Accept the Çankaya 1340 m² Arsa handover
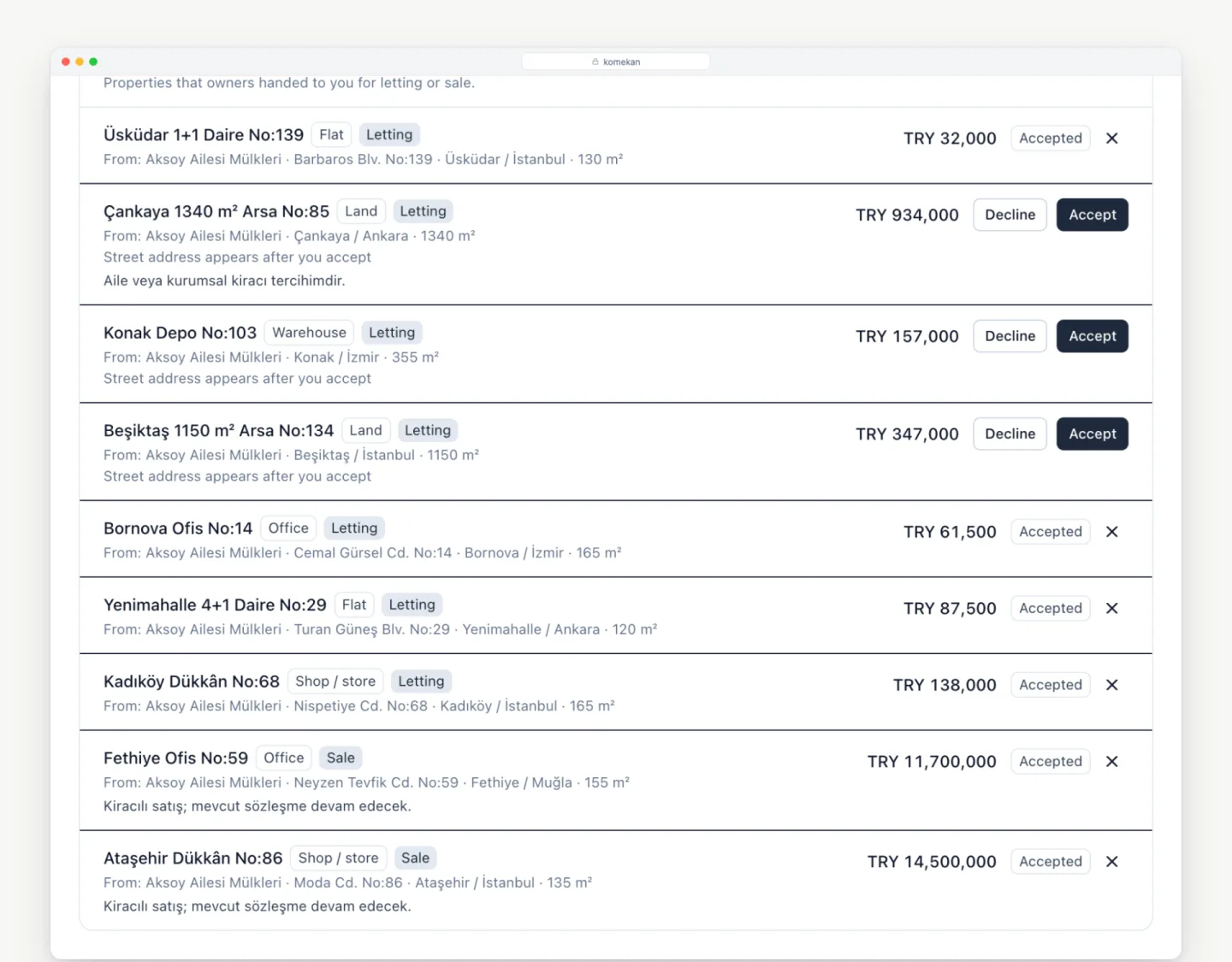This screenshot has width=1232, height=962. click(x=1092, y=215)
